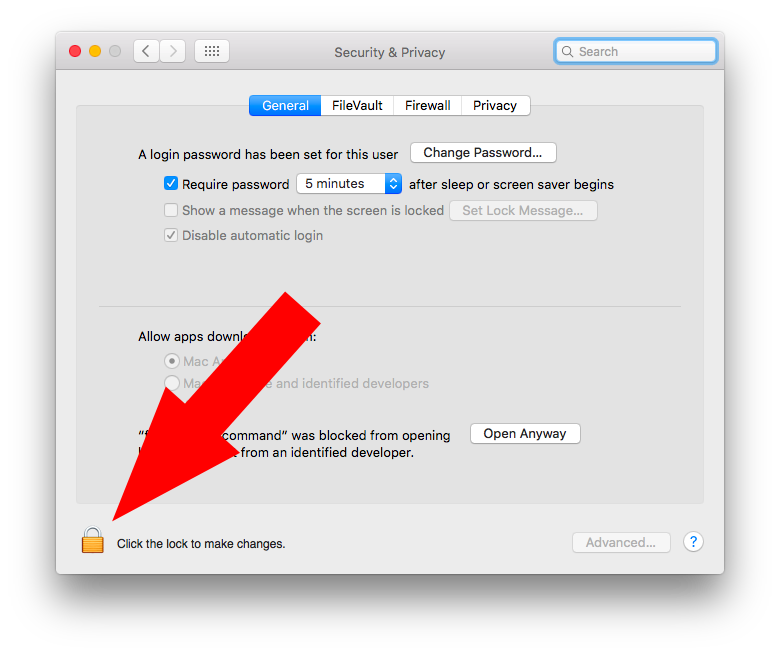780x654 pixels.
Task: Open help via the question mark button
Action: 693,542
